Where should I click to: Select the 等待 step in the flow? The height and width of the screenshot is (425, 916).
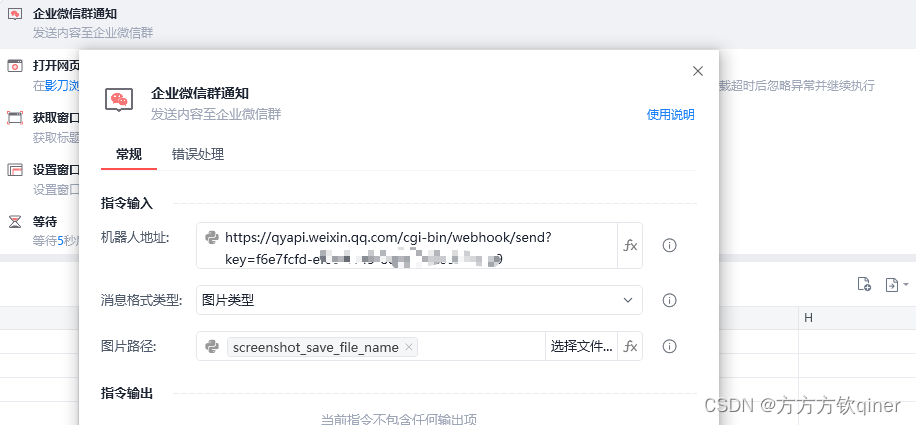[x=40, y=231]
